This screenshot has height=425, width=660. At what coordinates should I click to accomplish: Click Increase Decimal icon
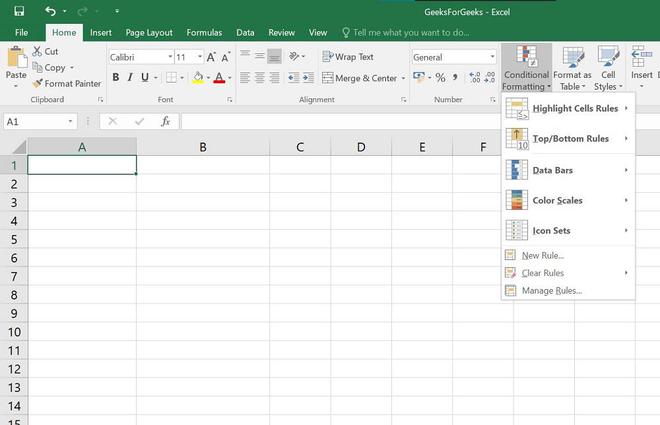(475, 77)
